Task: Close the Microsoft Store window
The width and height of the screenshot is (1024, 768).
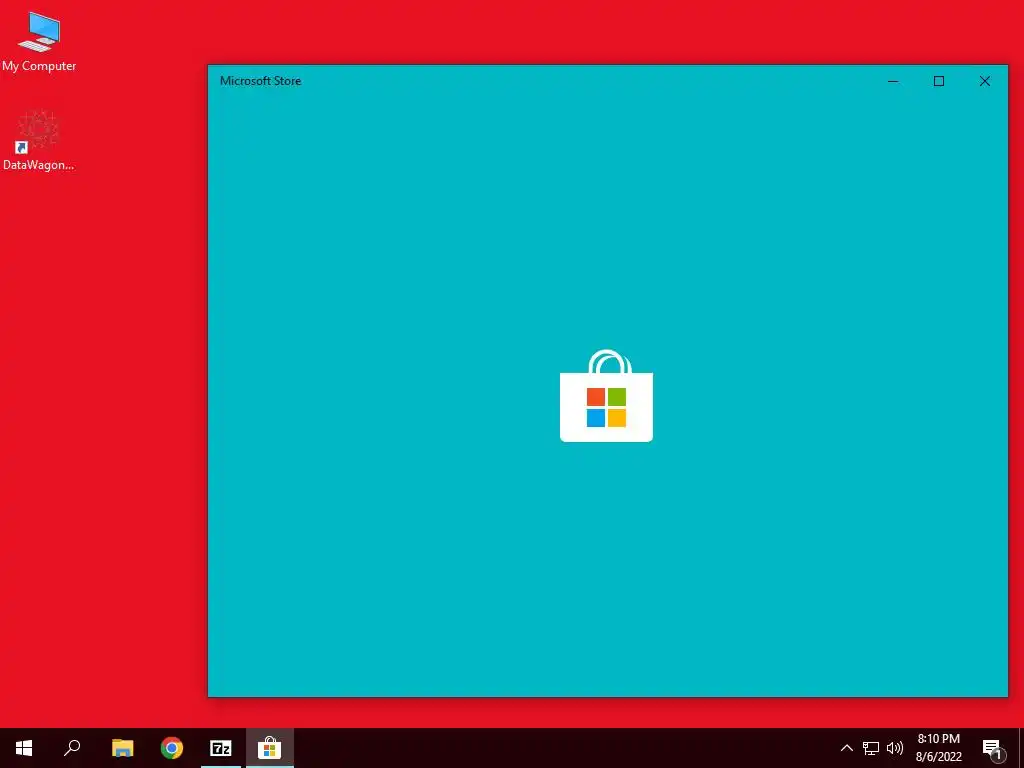Action: point(985,81)
